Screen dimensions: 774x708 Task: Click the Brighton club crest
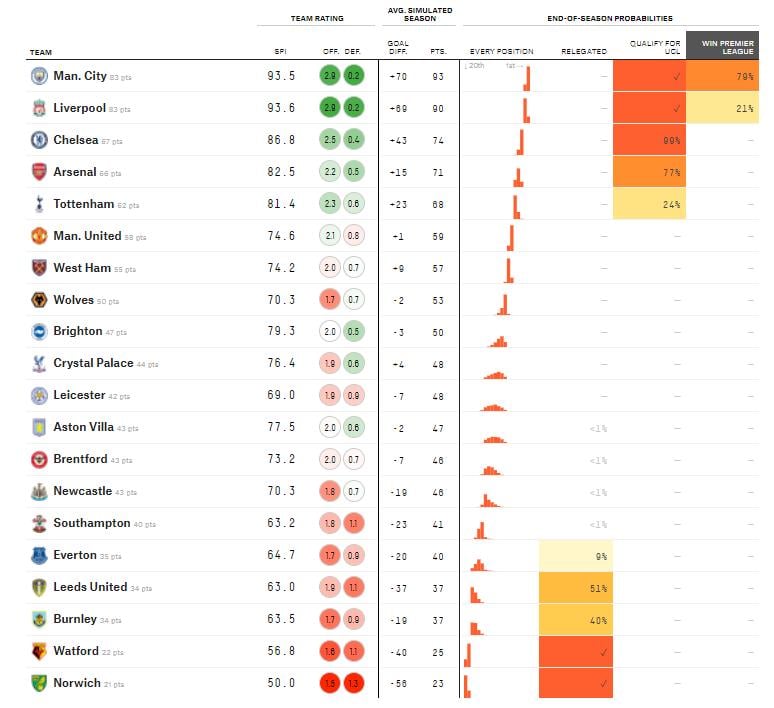[39, 332]
